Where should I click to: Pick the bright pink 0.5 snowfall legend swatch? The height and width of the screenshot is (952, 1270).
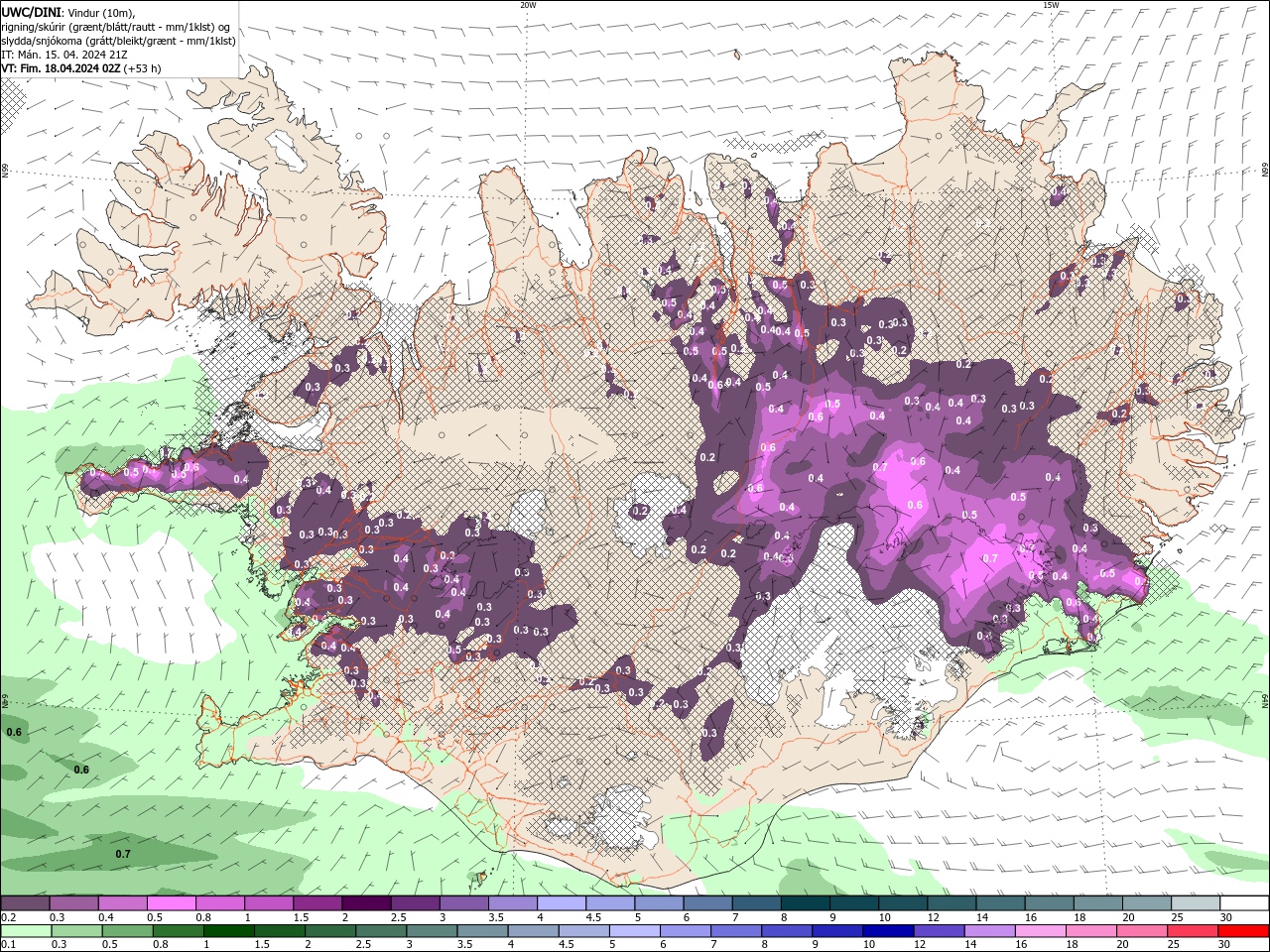click(171, 903)
